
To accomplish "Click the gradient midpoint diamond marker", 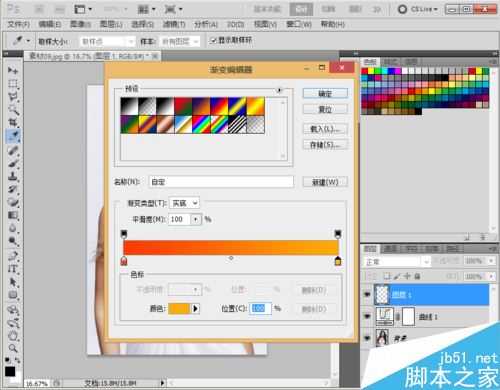I will point(231,258).
